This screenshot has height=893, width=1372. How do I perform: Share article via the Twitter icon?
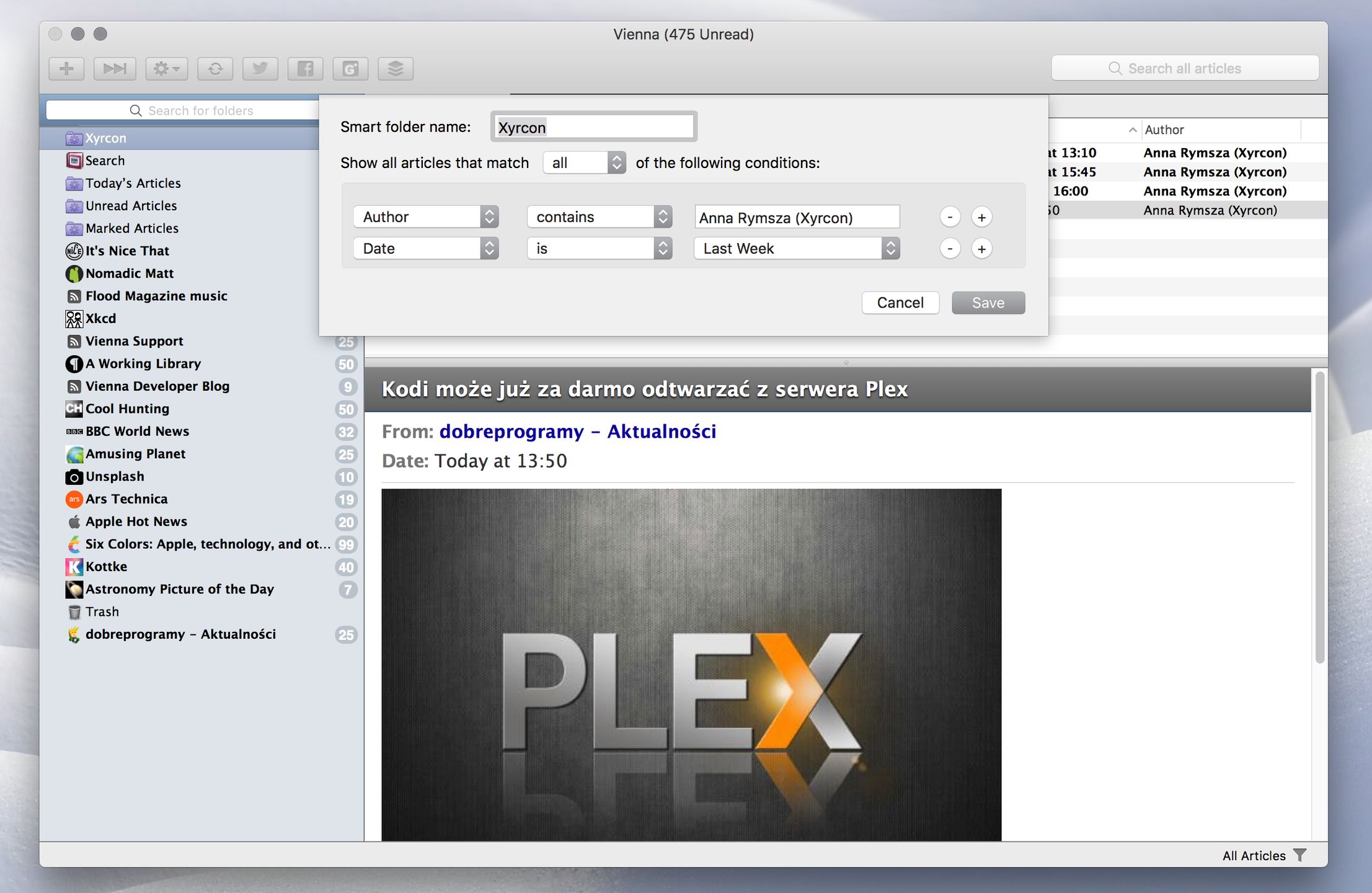tap(260, 68)
